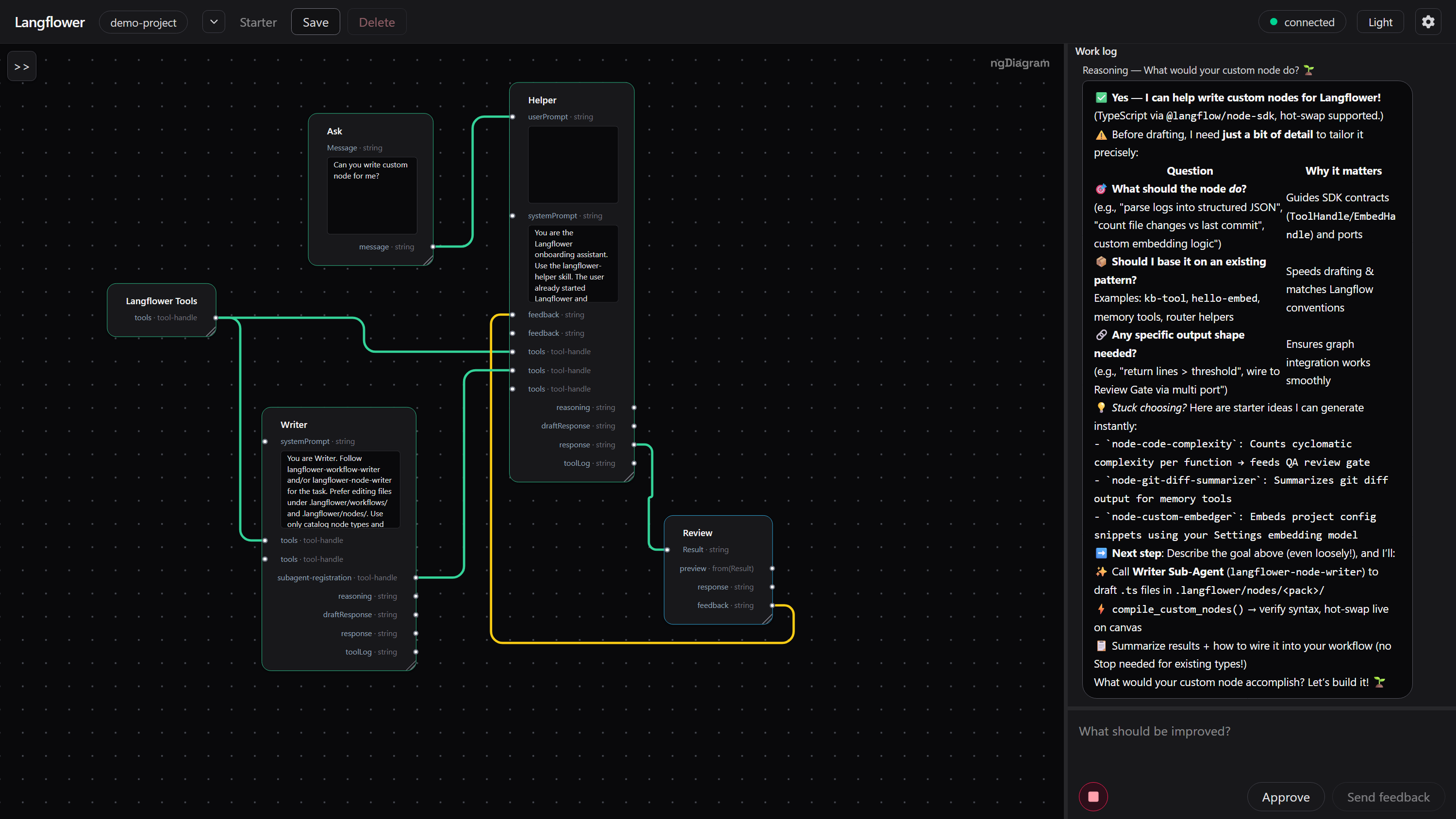
Task: Click the Helper userPrompt text area
Action: (x=573, y=164)
